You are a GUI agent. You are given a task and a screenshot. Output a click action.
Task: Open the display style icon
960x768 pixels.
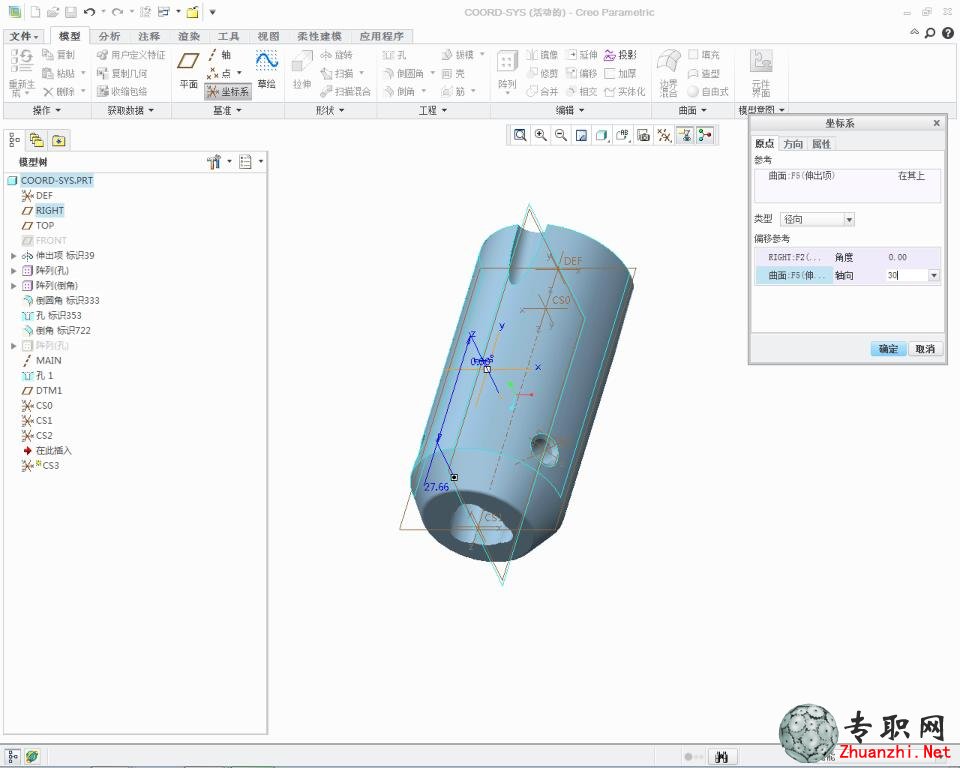tap(602, 135)
